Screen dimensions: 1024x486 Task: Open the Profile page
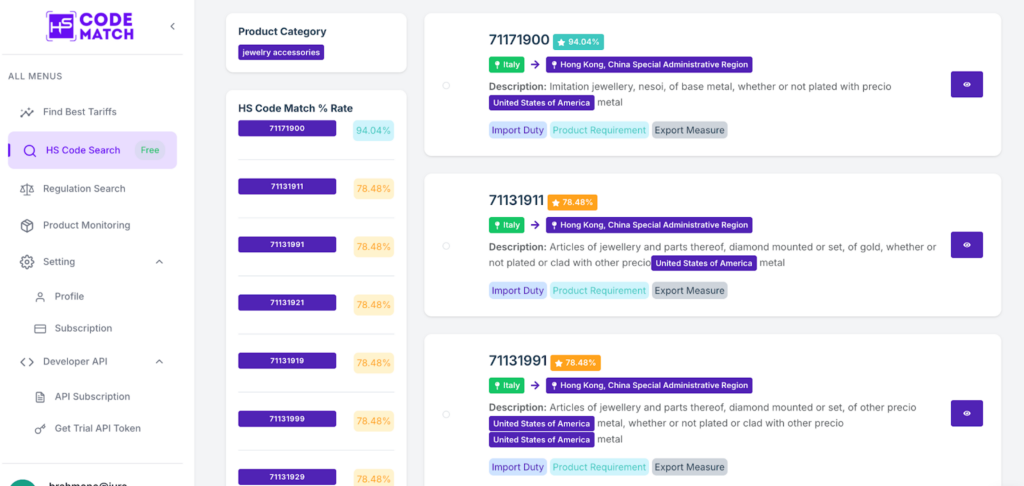click(69, 296)
